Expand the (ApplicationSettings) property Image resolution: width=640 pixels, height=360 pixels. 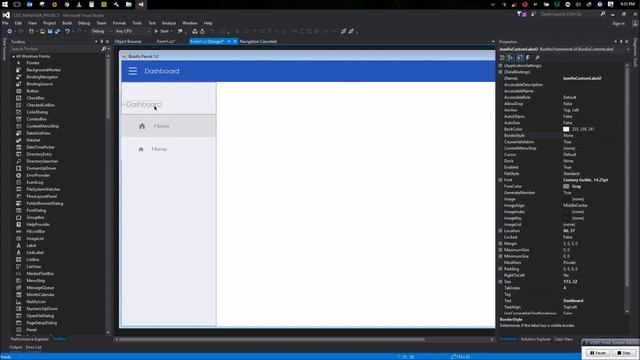coord(501,65)
